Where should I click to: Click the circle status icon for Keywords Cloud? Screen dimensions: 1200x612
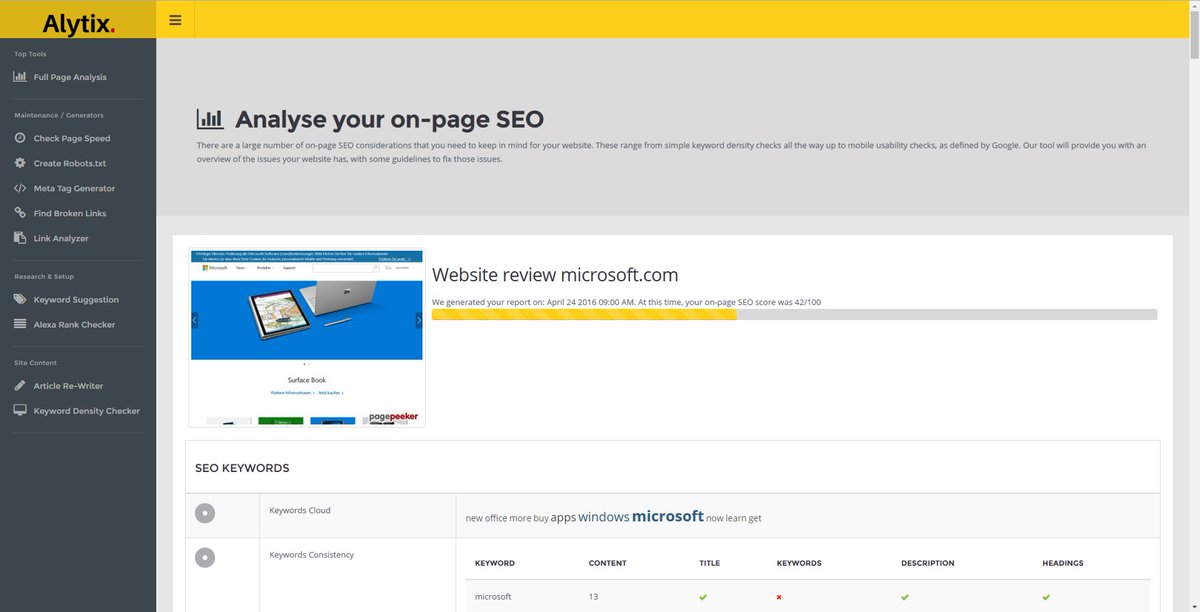tap(204, 513)
